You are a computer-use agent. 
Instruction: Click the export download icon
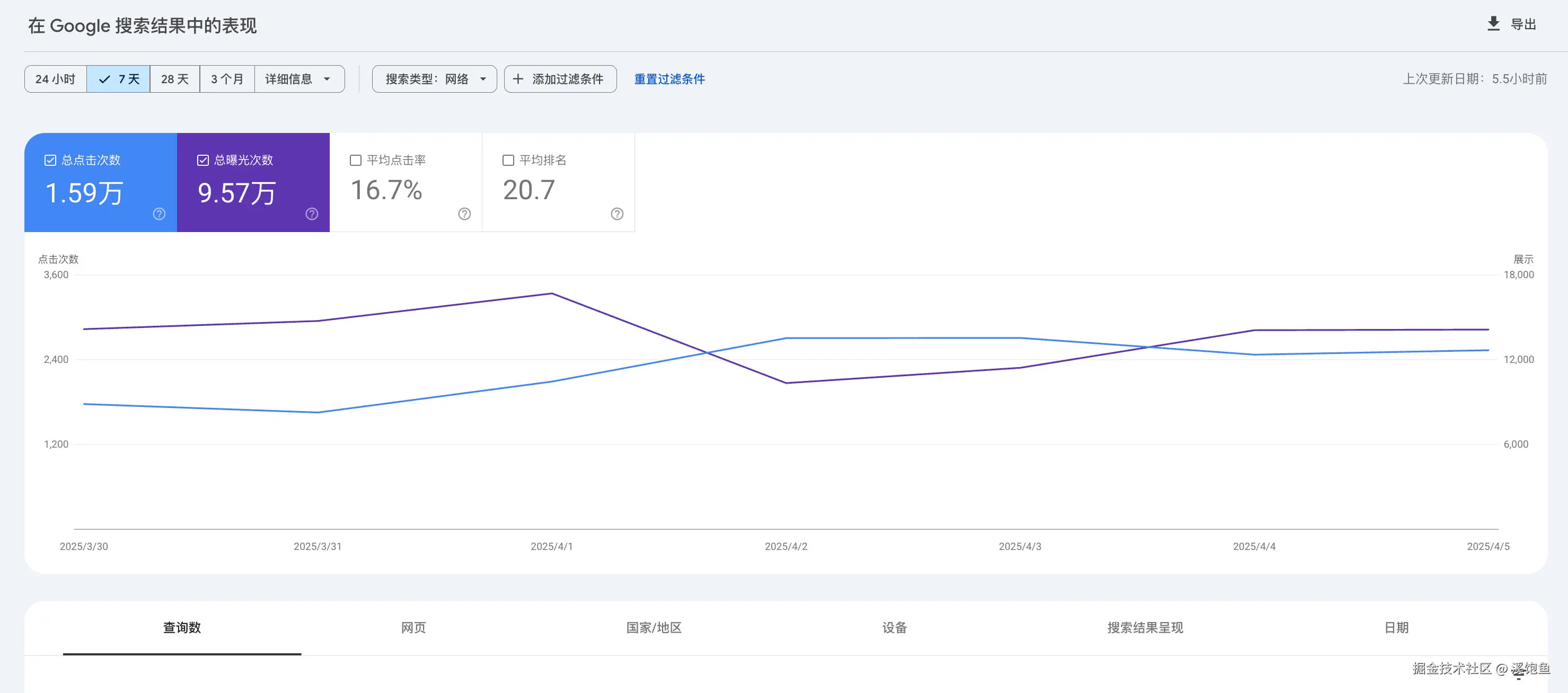(1493, 24)
